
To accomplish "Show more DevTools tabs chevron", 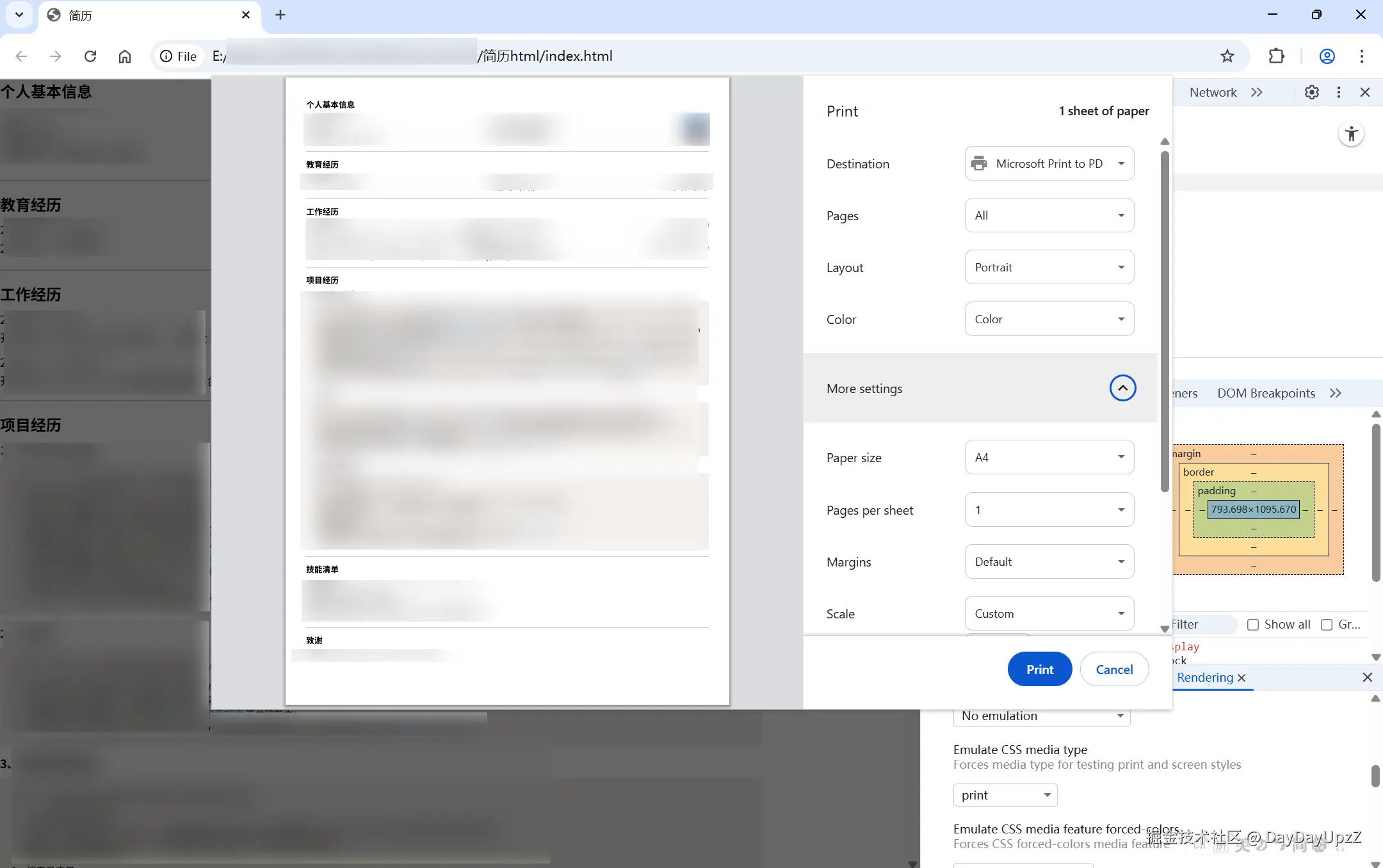I will tap(1256, 92).
